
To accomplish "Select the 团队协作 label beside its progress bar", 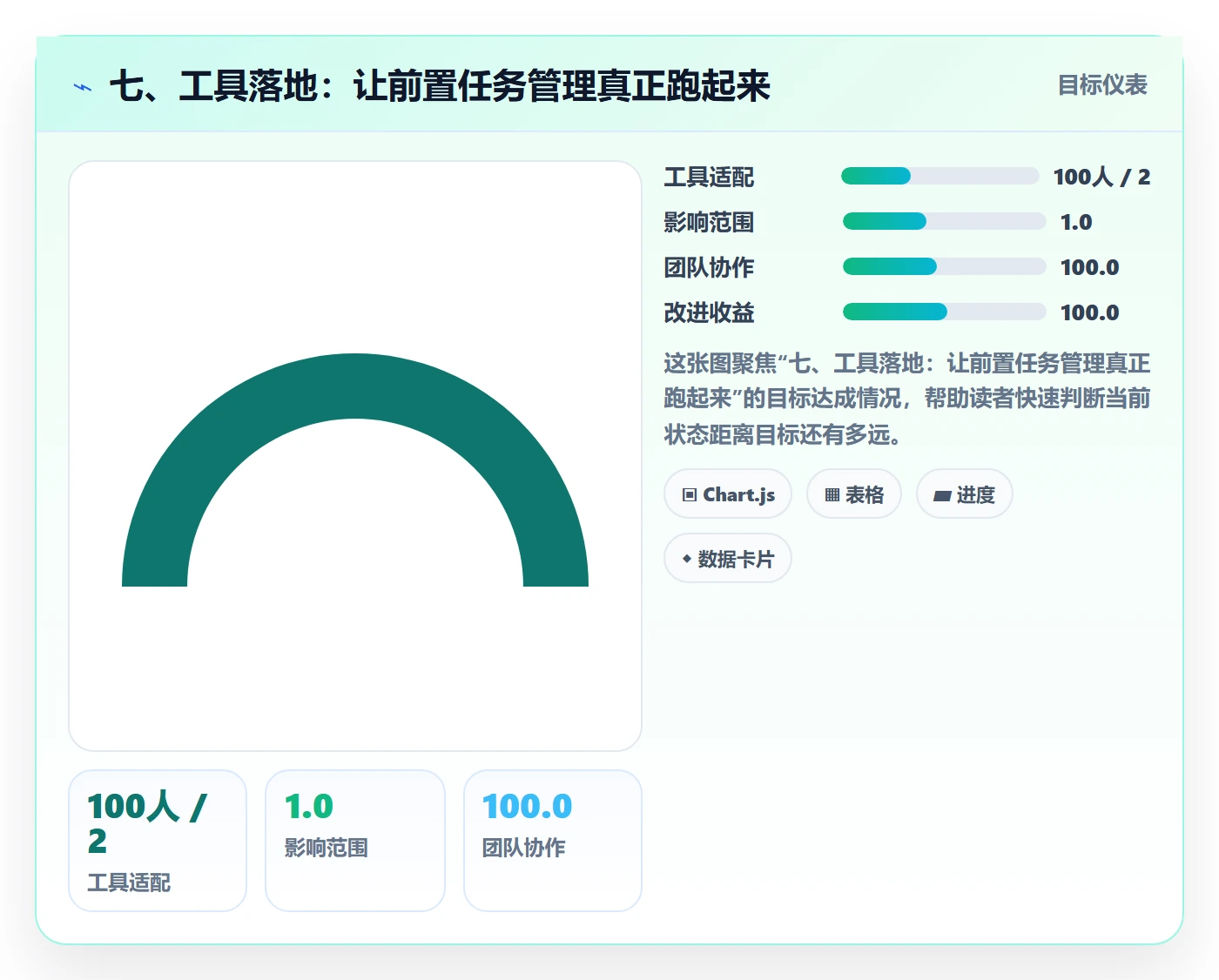I will [x=709, y=268].
